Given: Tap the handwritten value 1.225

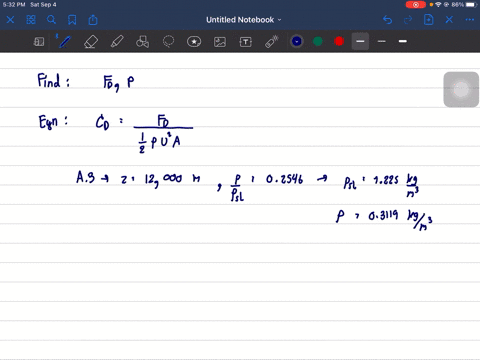Looking at the screenshot, I should (x=386, y=180).
